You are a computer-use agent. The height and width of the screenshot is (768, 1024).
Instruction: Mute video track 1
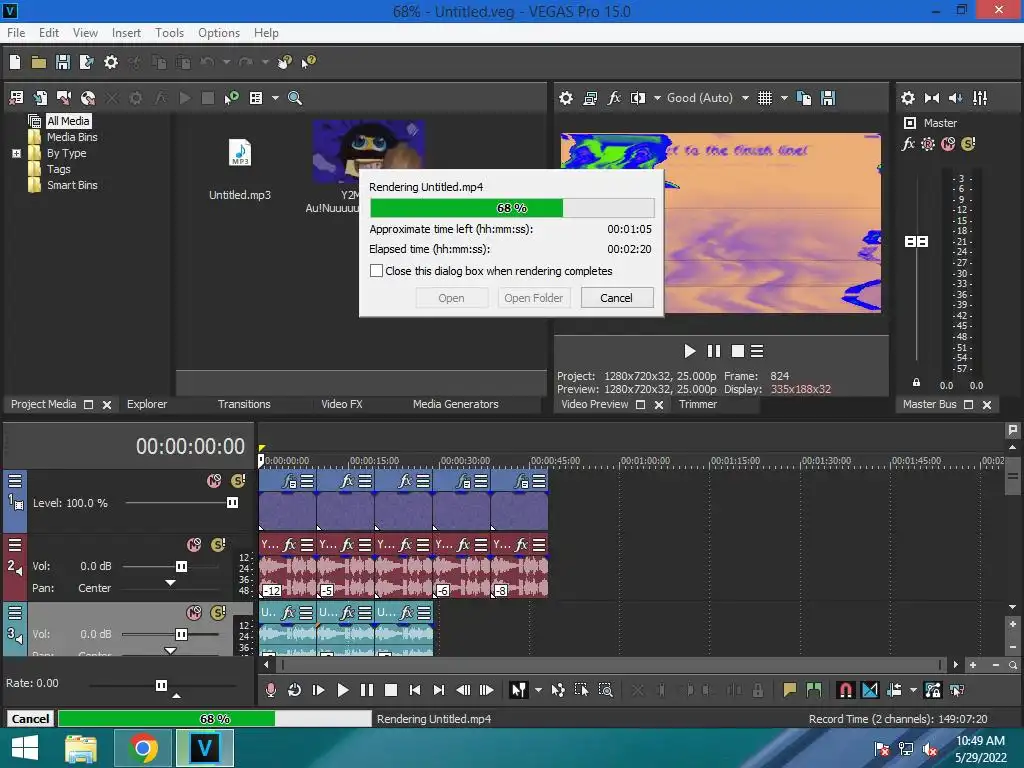214,481
